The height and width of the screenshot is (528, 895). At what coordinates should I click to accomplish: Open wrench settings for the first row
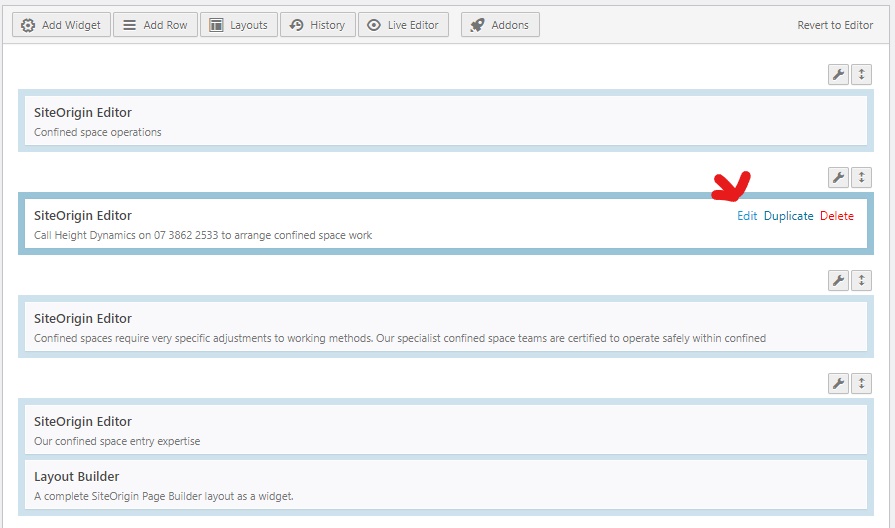tap(839, 74)
